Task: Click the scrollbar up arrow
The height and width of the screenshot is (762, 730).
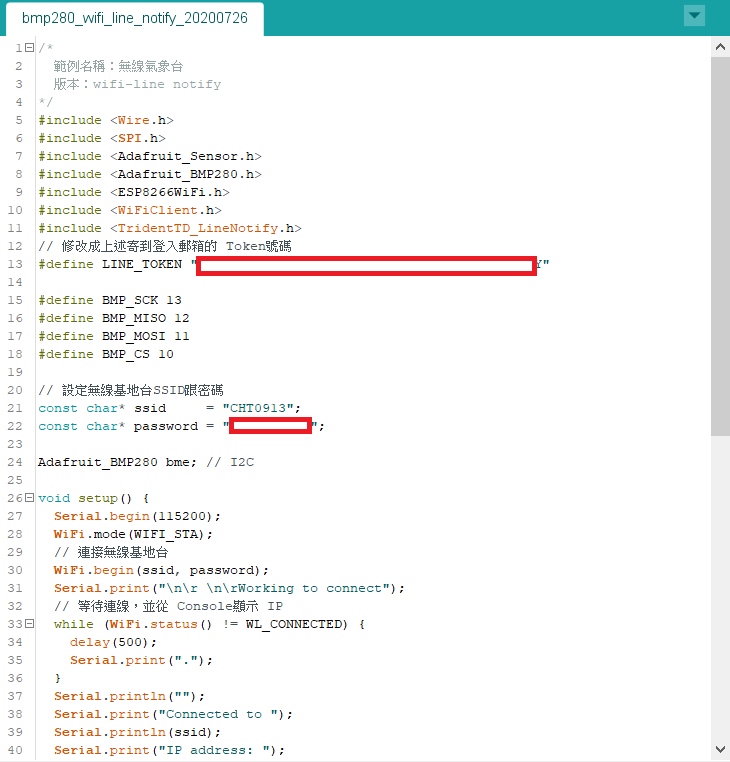Action: 720,47
